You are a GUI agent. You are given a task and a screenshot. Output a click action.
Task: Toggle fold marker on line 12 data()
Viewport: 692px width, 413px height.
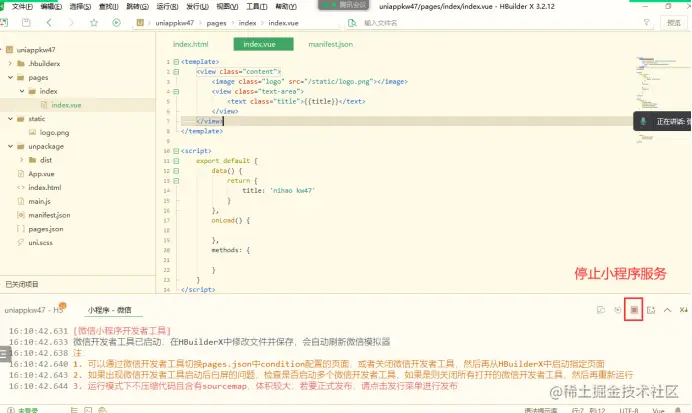pyautogui.click(x=176, y=171)
